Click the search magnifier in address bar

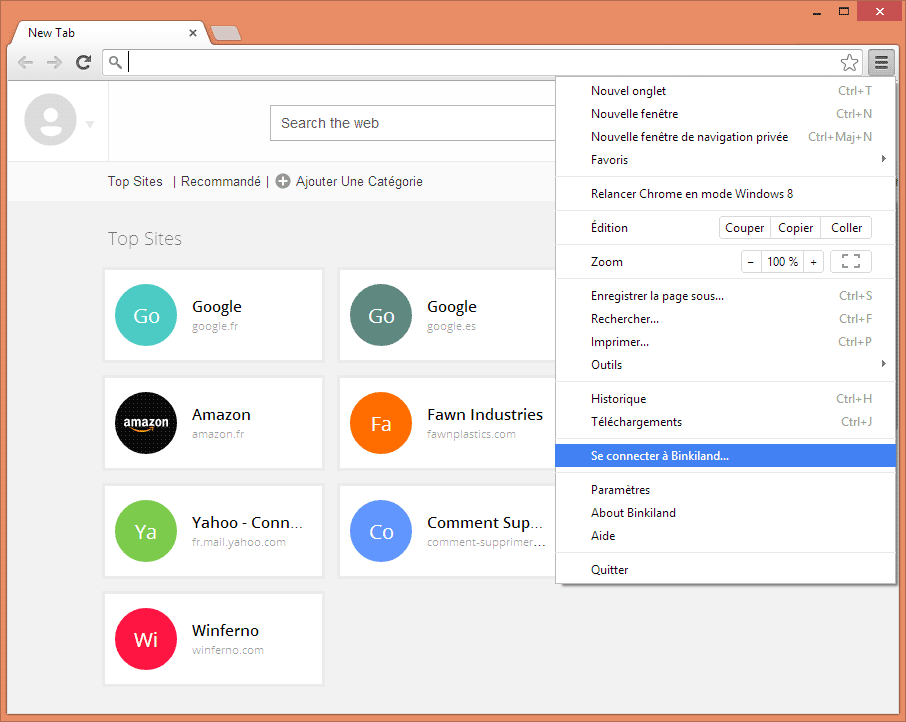116,62
